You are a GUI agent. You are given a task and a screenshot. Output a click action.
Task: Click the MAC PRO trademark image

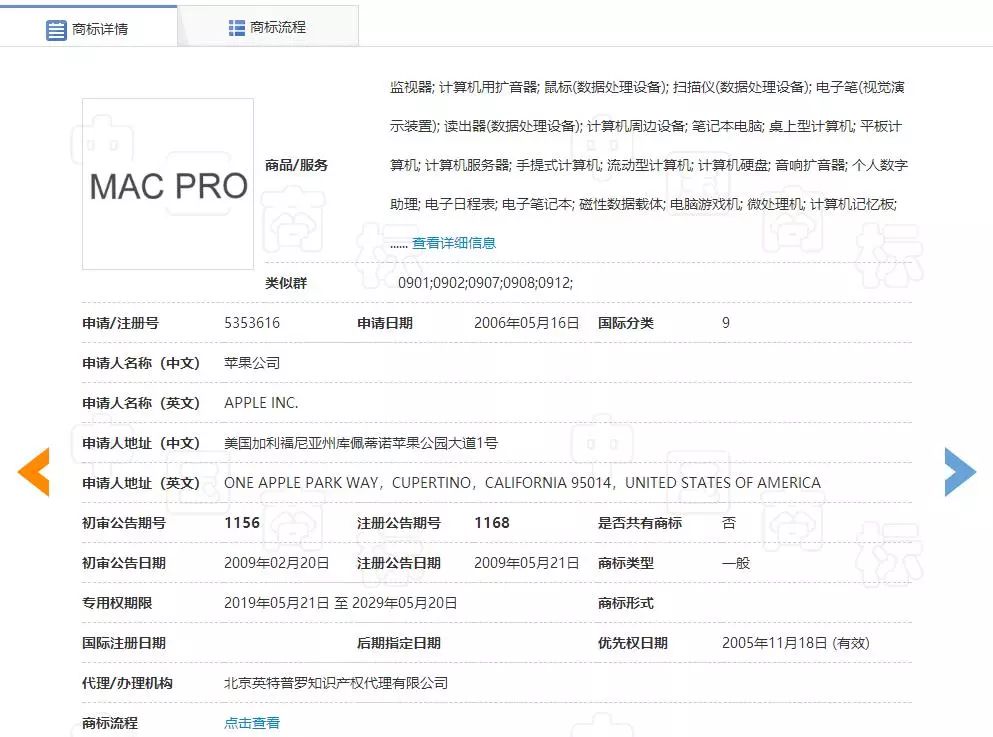click(168, 184)
